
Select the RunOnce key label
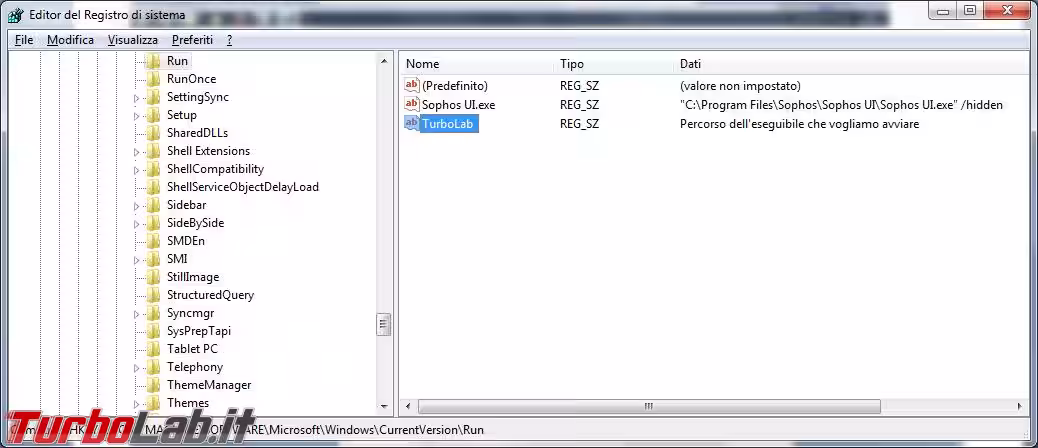pyautogui.click(x=191, y=79)
